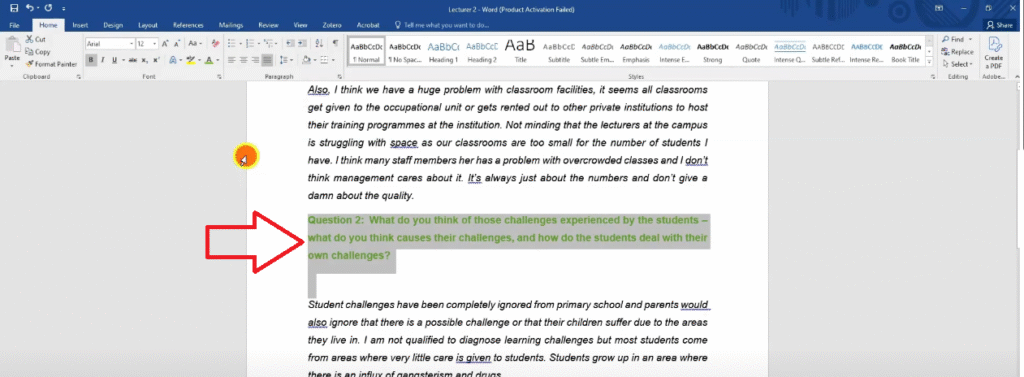Screen dimensions: 1024x377
Task: Center the paragraph text
Action: (243, 60)
